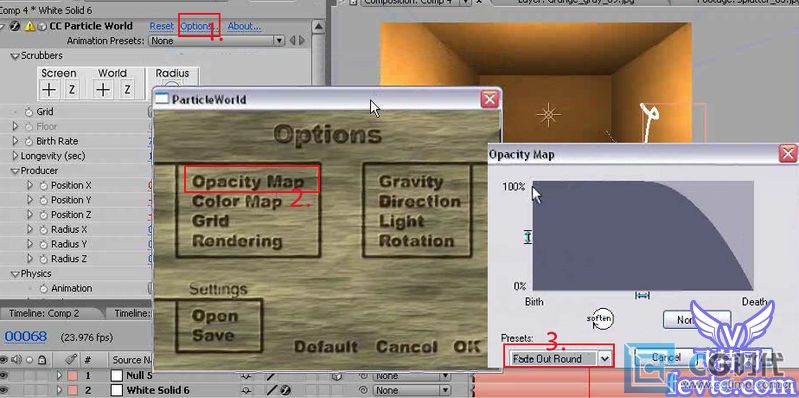Select next animation preset arrow
The image size is (799, 398).
click(x=302, y=40)
